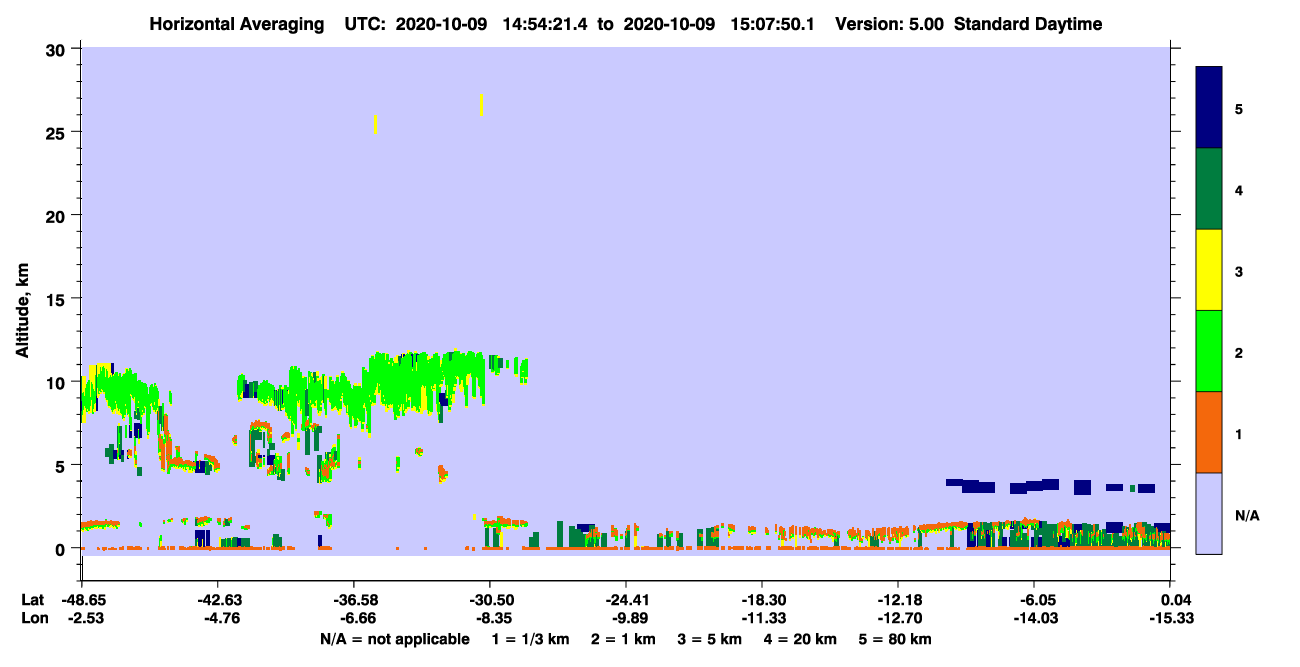The height and width of the screenshot is (667, 1300).
Task: Click the orange color bar segment labeled 1
Action: (1209, 432)
